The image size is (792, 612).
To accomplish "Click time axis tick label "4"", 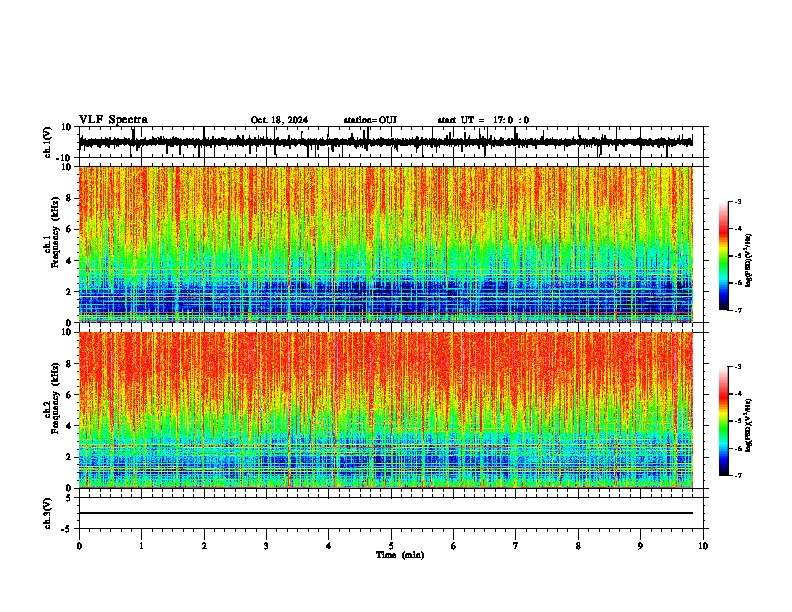I will (329, 546).
